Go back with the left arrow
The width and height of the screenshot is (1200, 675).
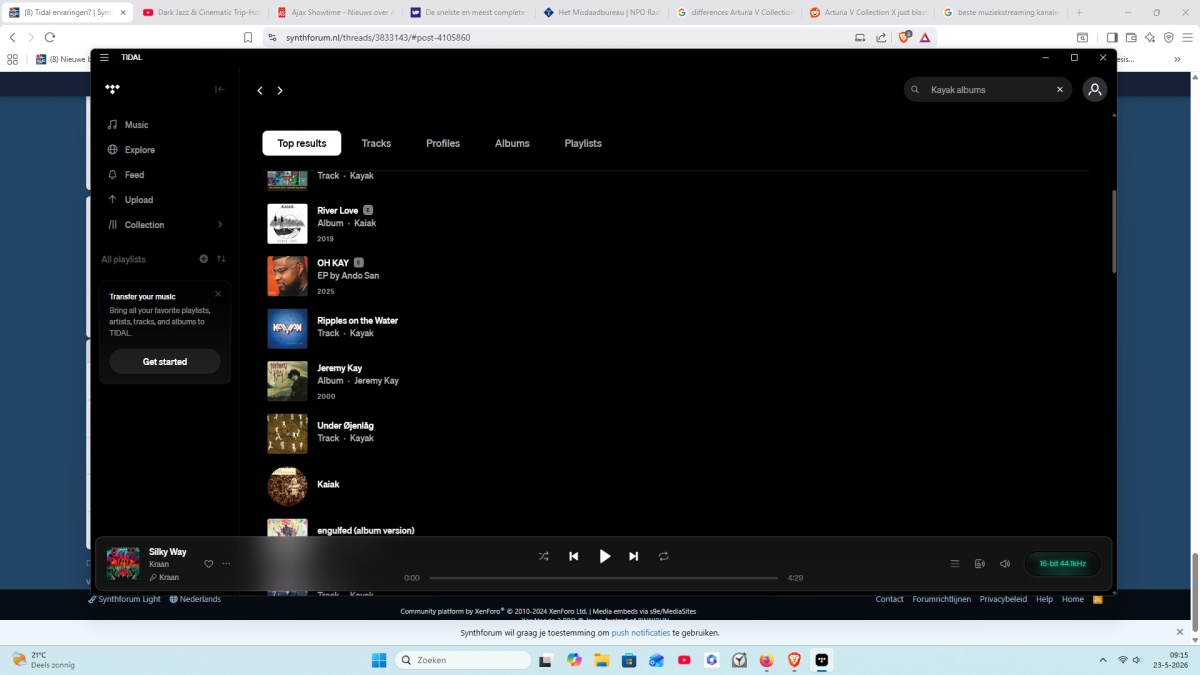point(260,90)
